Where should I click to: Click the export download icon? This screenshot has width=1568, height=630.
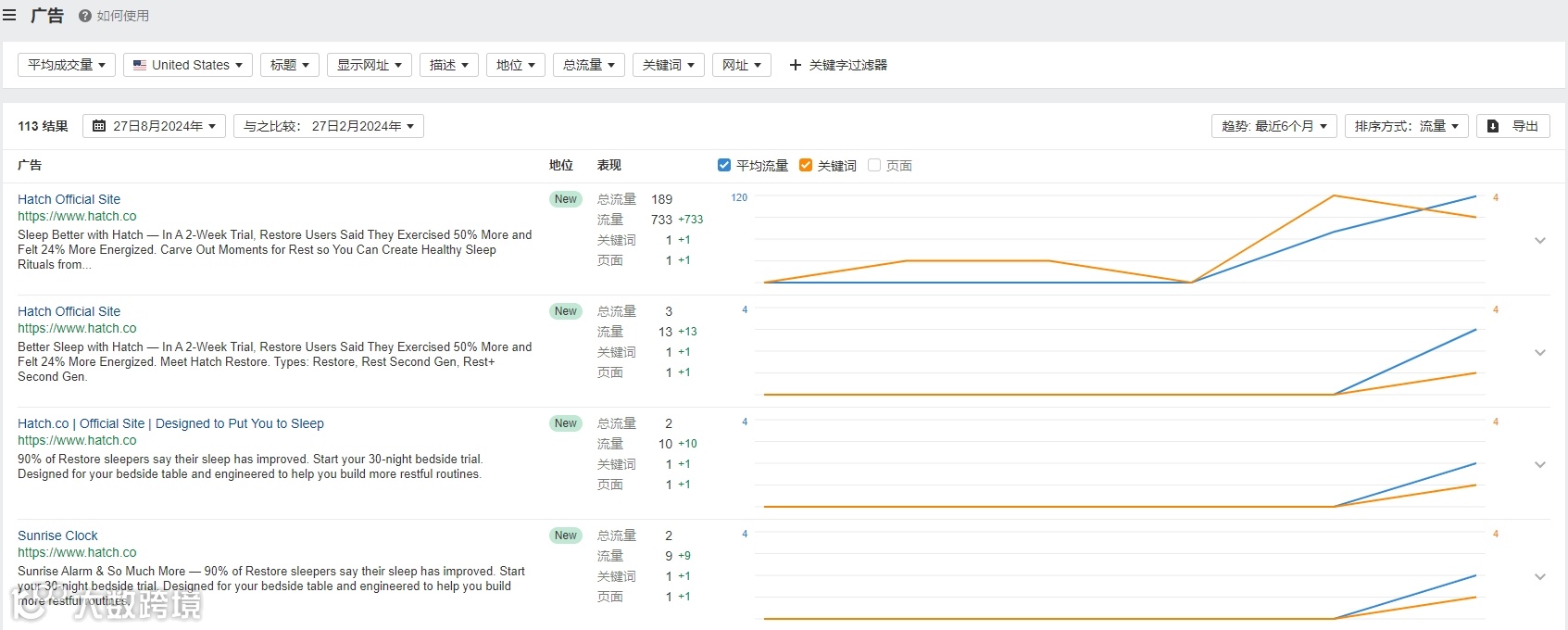[x=1493, y=126]
